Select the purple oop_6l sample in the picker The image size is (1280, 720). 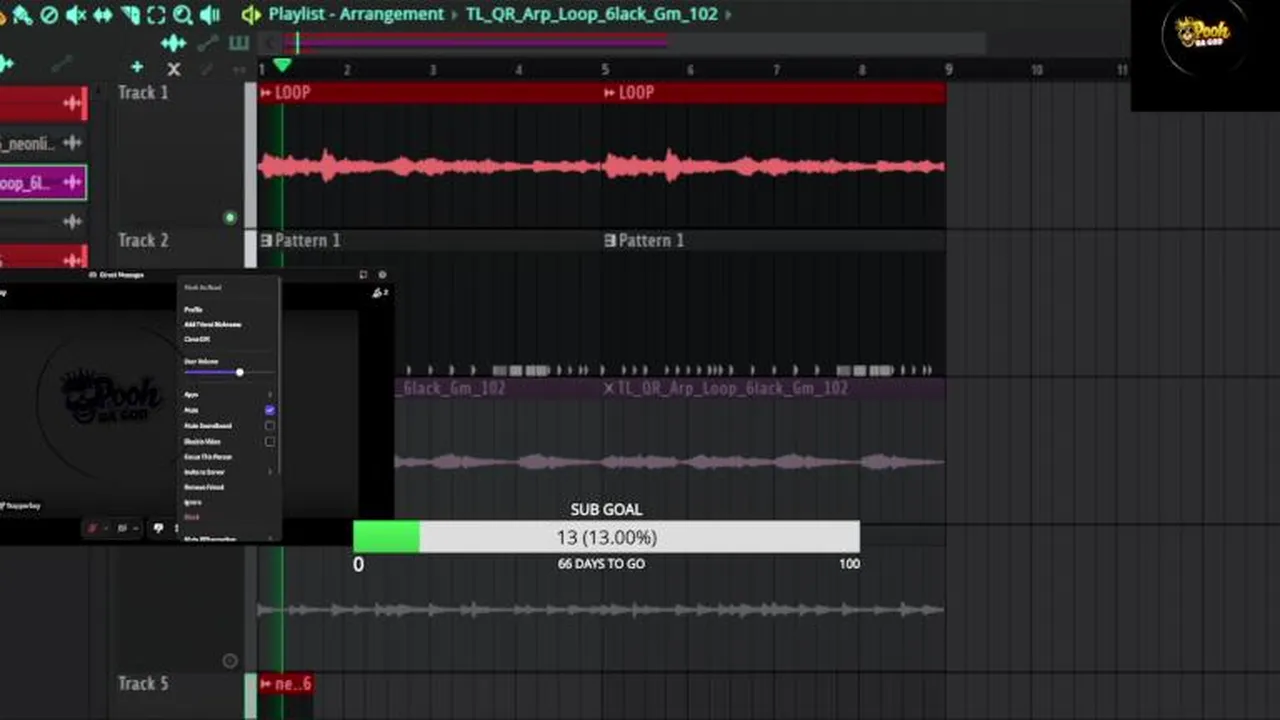[43, 183]
